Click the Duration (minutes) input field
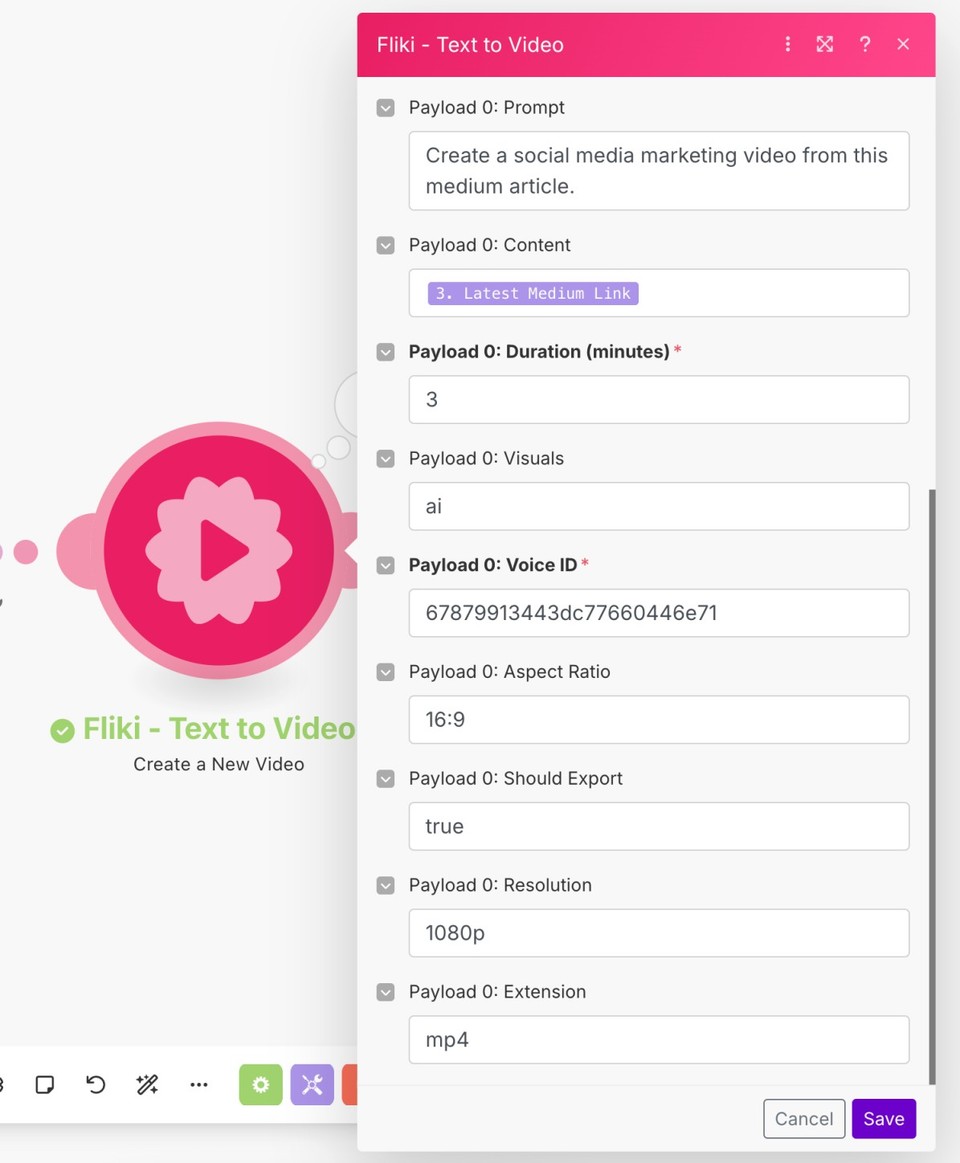This screenshot has height=1163, width=960. (659, 400)
